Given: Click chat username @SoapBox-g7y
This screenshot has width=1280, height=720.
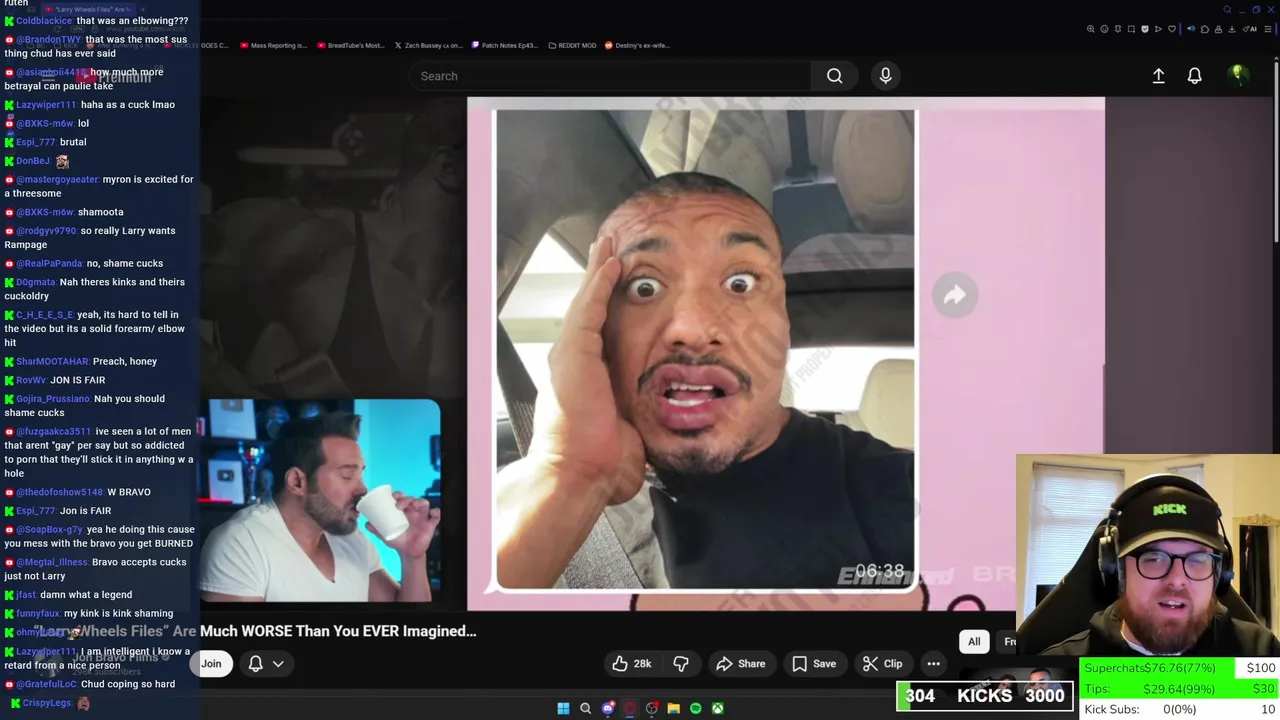Looking at the screenshot, I should click(49, 530).
